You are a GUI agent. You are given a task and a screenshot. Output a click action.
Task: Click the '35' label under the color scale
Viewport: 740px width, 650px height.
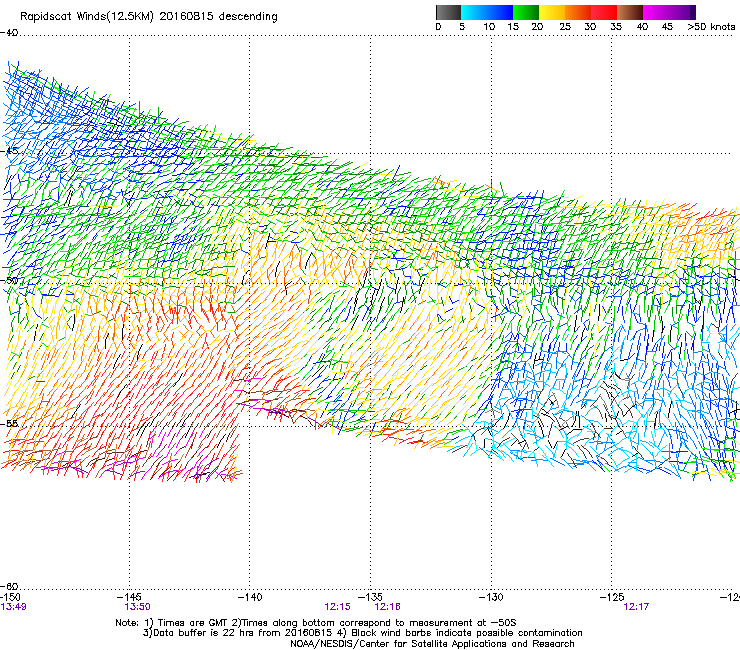click(x=616, y=27)
